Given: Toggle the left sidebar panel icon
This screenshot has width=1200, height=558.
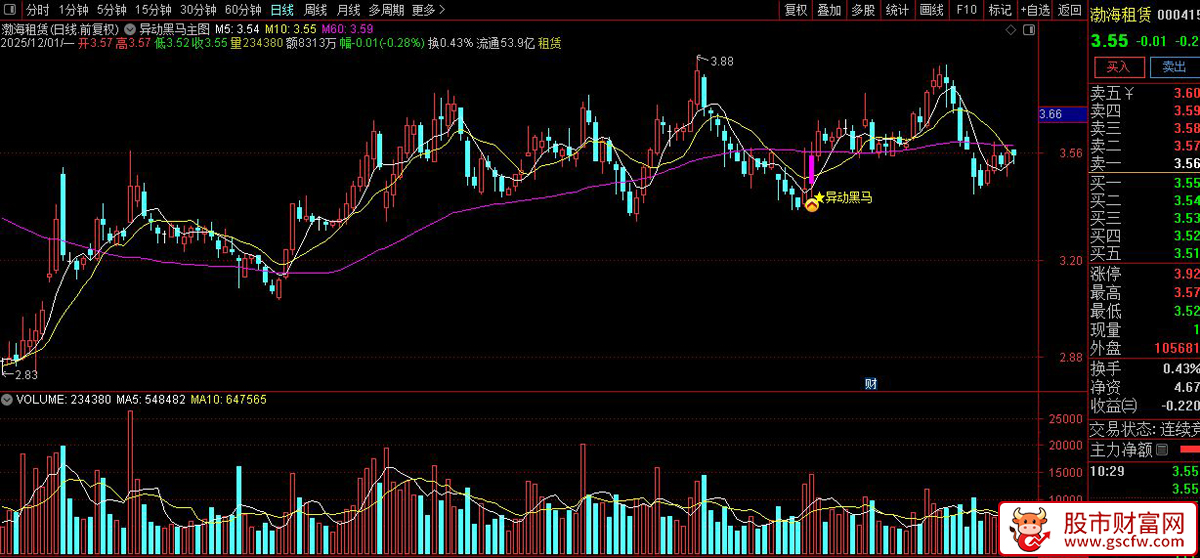Looking at the screenshot, I should pyautogui.click(x=10, y=10).
